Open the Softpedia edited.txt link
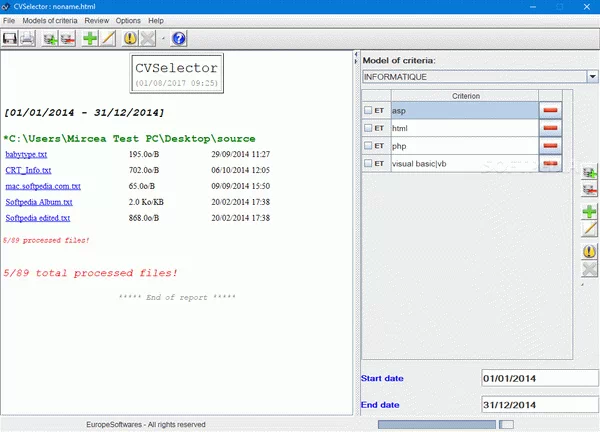 click(x=38, y=218)
